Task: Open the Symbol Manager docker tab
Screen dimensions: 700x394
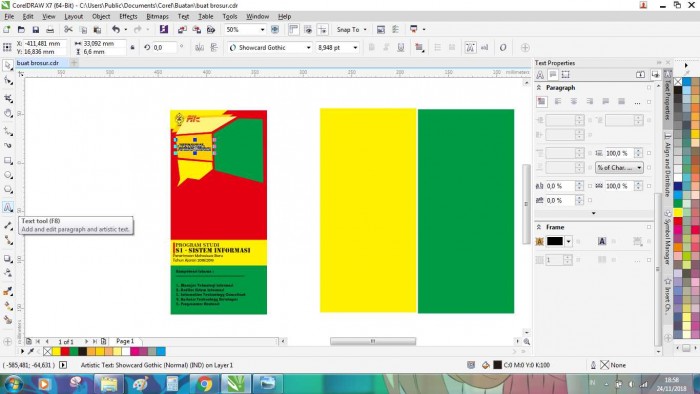Action: tap(668, 237)
